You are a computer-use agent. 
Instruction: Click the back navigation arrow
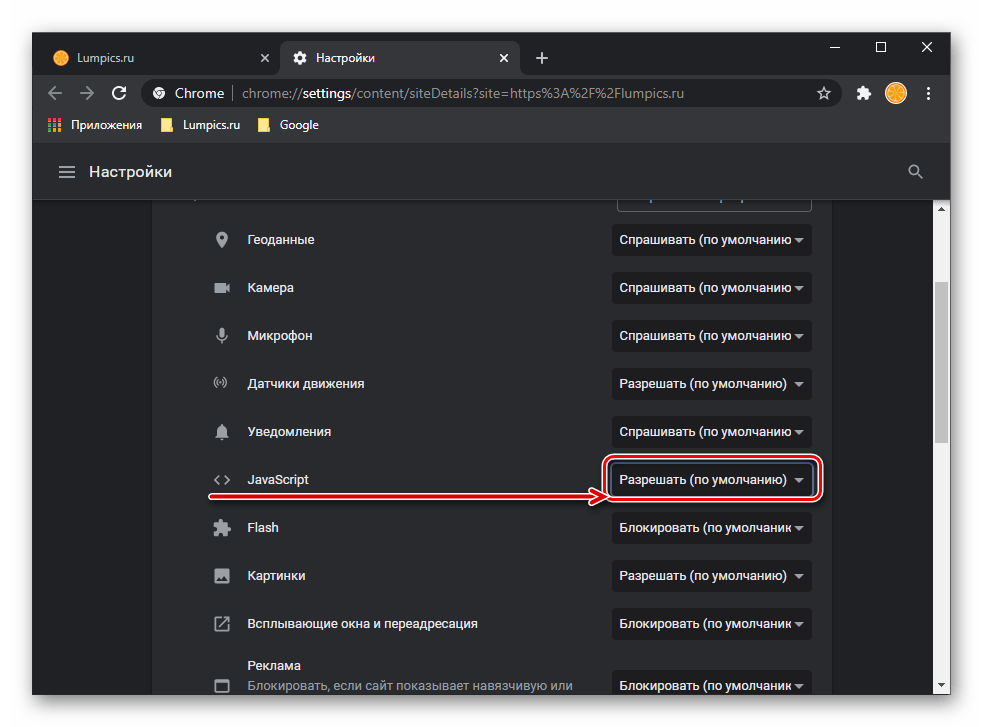[x=55, y=93]
